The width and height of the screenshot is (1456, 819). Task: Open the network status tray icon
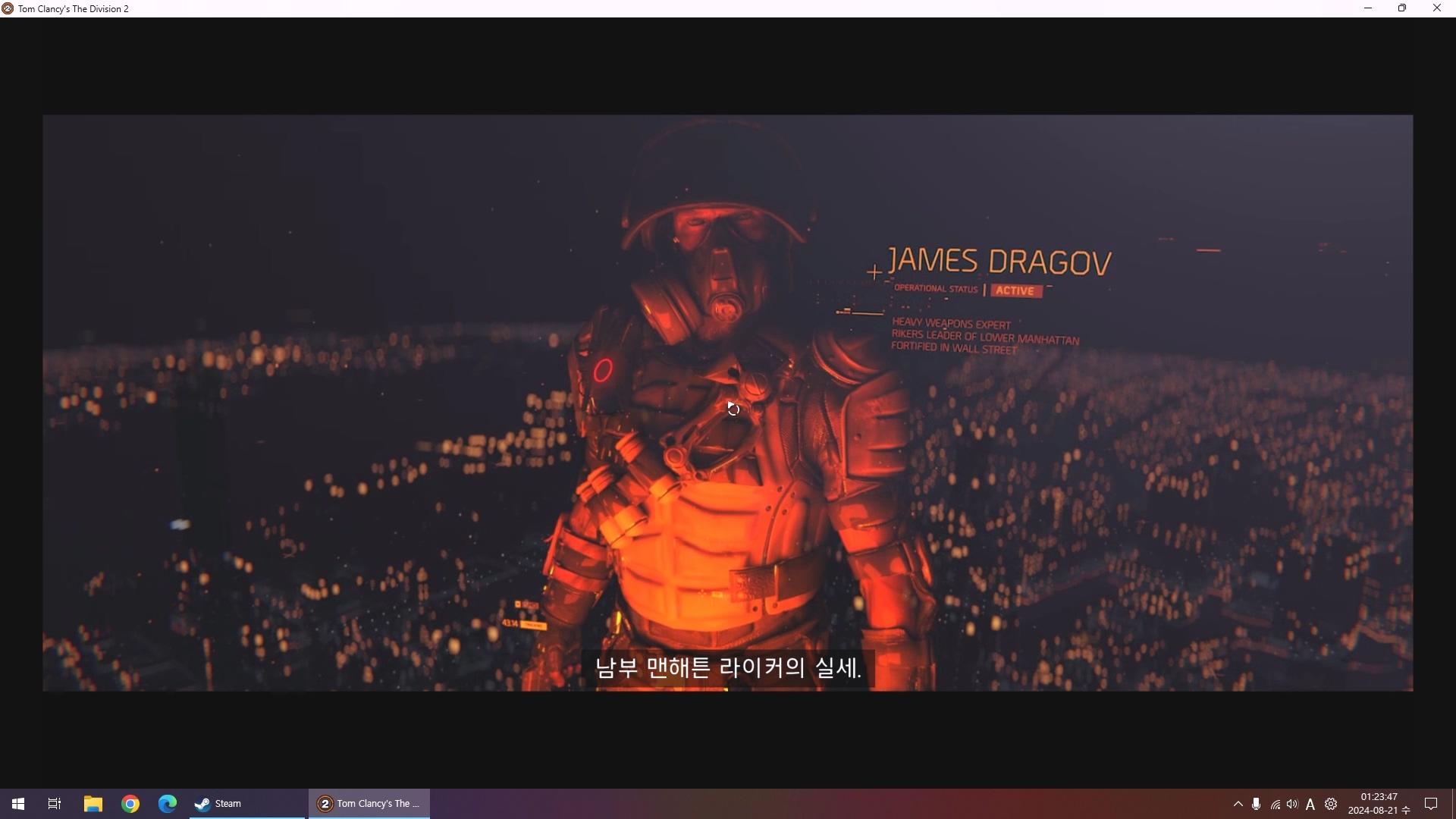(1275, 805)
